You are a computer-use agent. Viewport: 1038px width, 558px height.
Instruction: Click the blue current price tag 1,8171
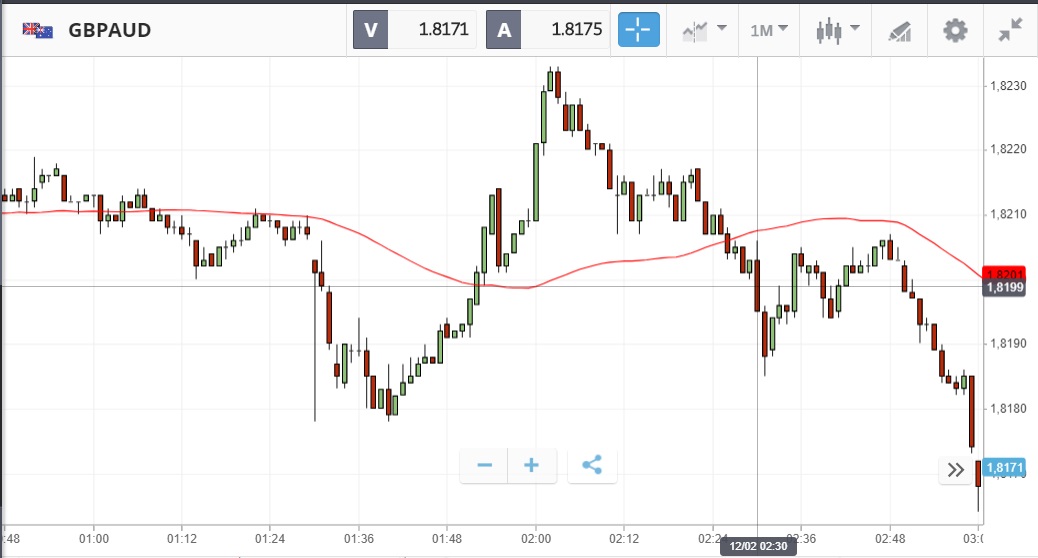pos(1002,467)
